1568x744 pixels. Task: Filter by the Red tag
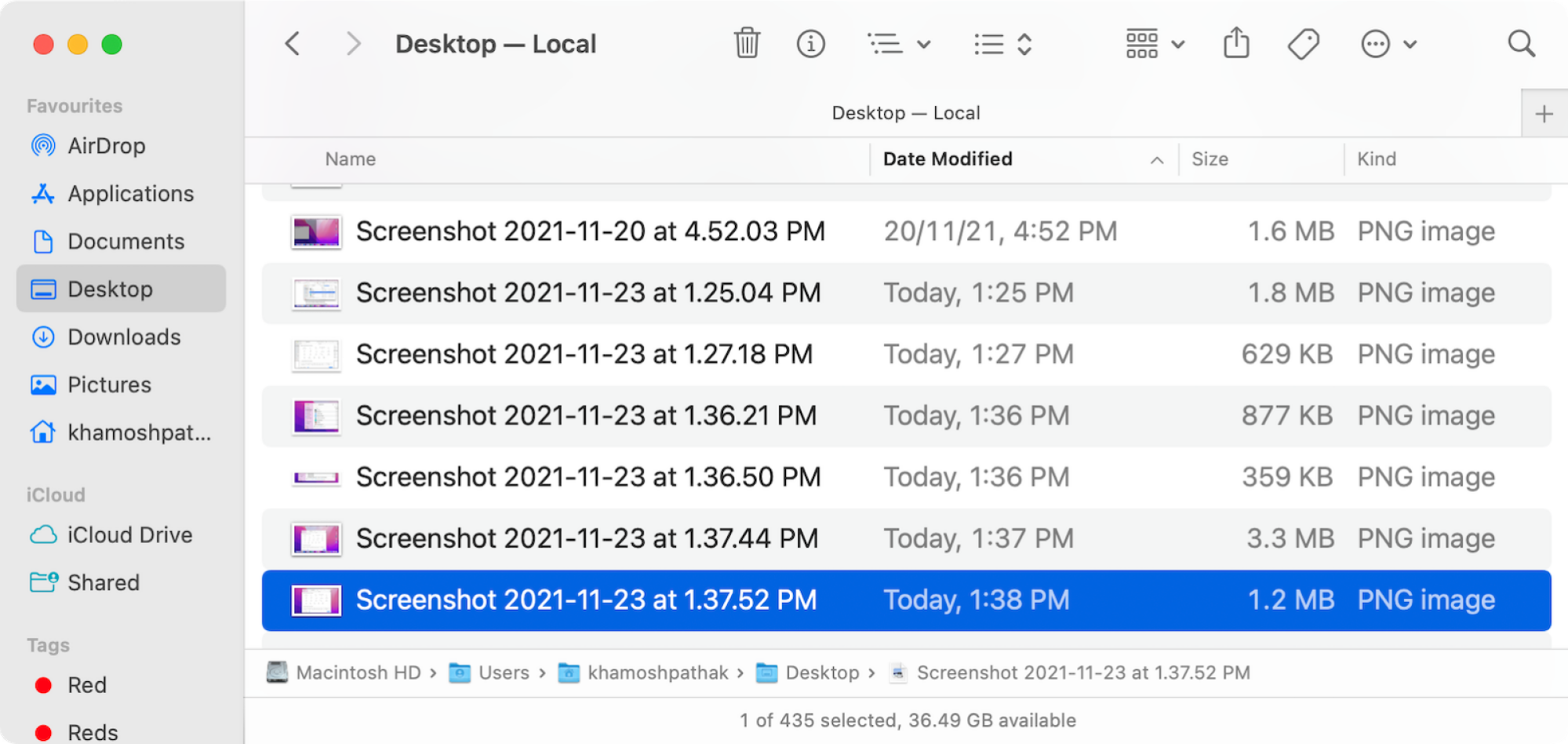[x=121, y=685]
